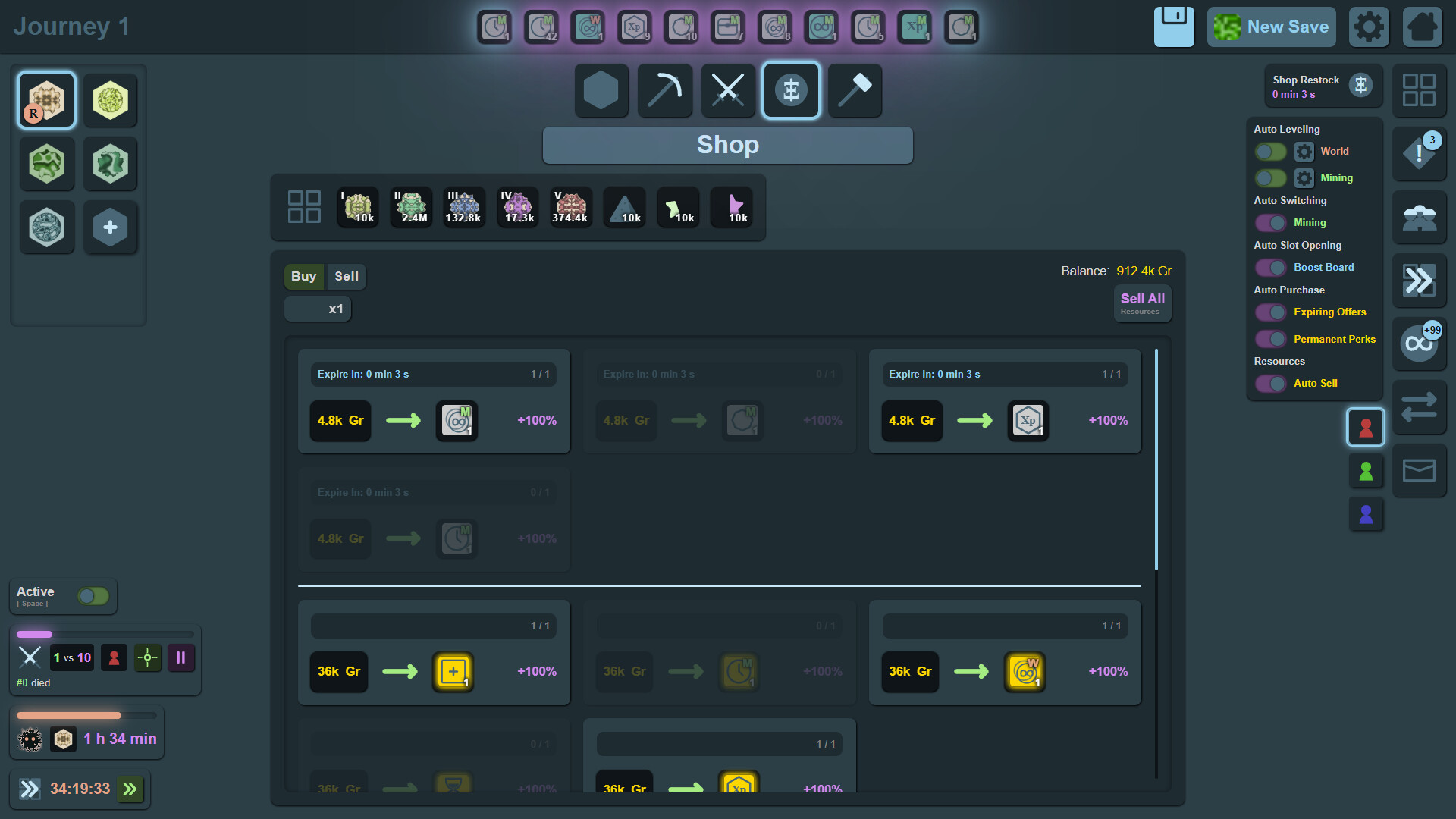Toggle Auto Sell for resources
Viewport: 1456px width, 819px height.
[1270, 383]
